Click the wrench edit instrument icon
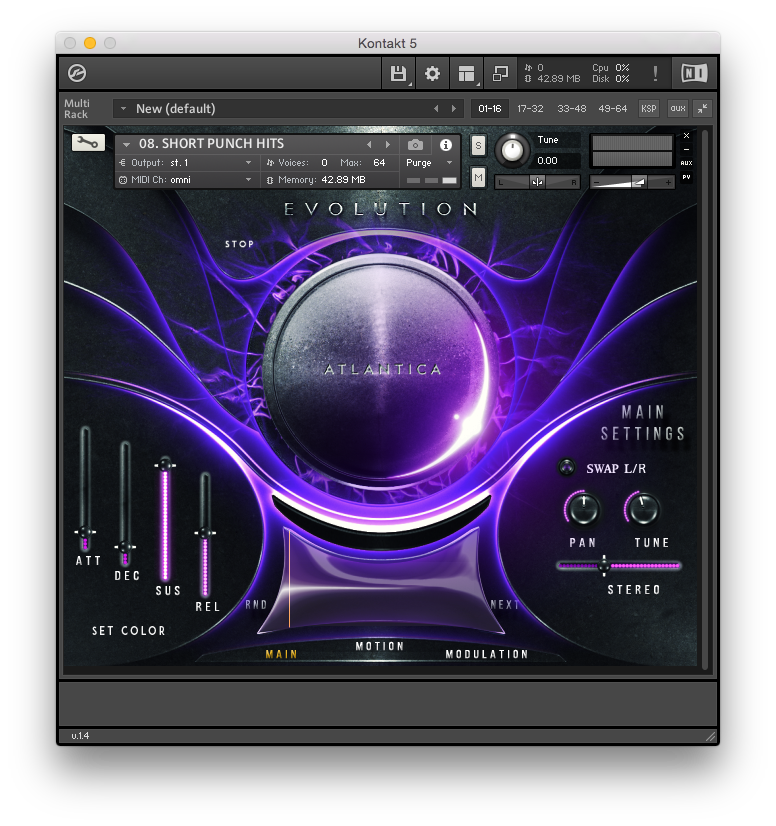 tap(88, 143)
